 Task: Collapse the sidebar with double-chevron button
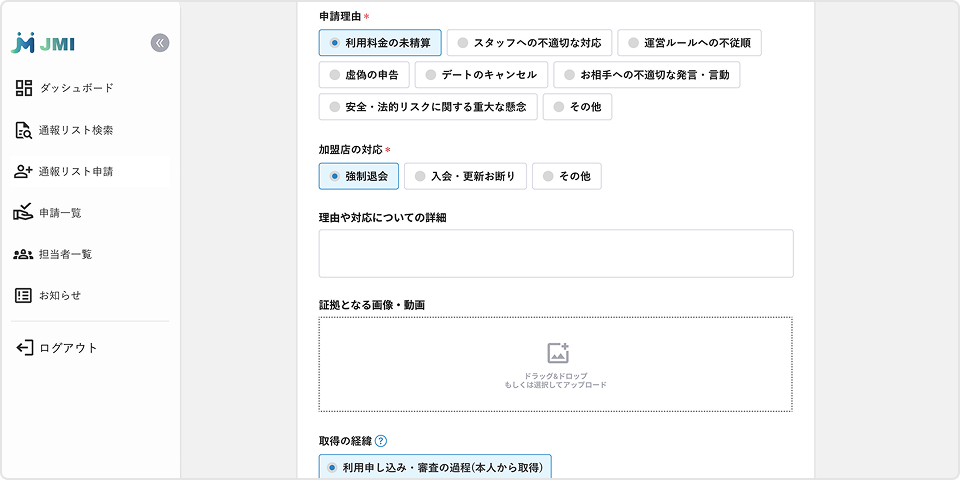click(x=160, y=42)
